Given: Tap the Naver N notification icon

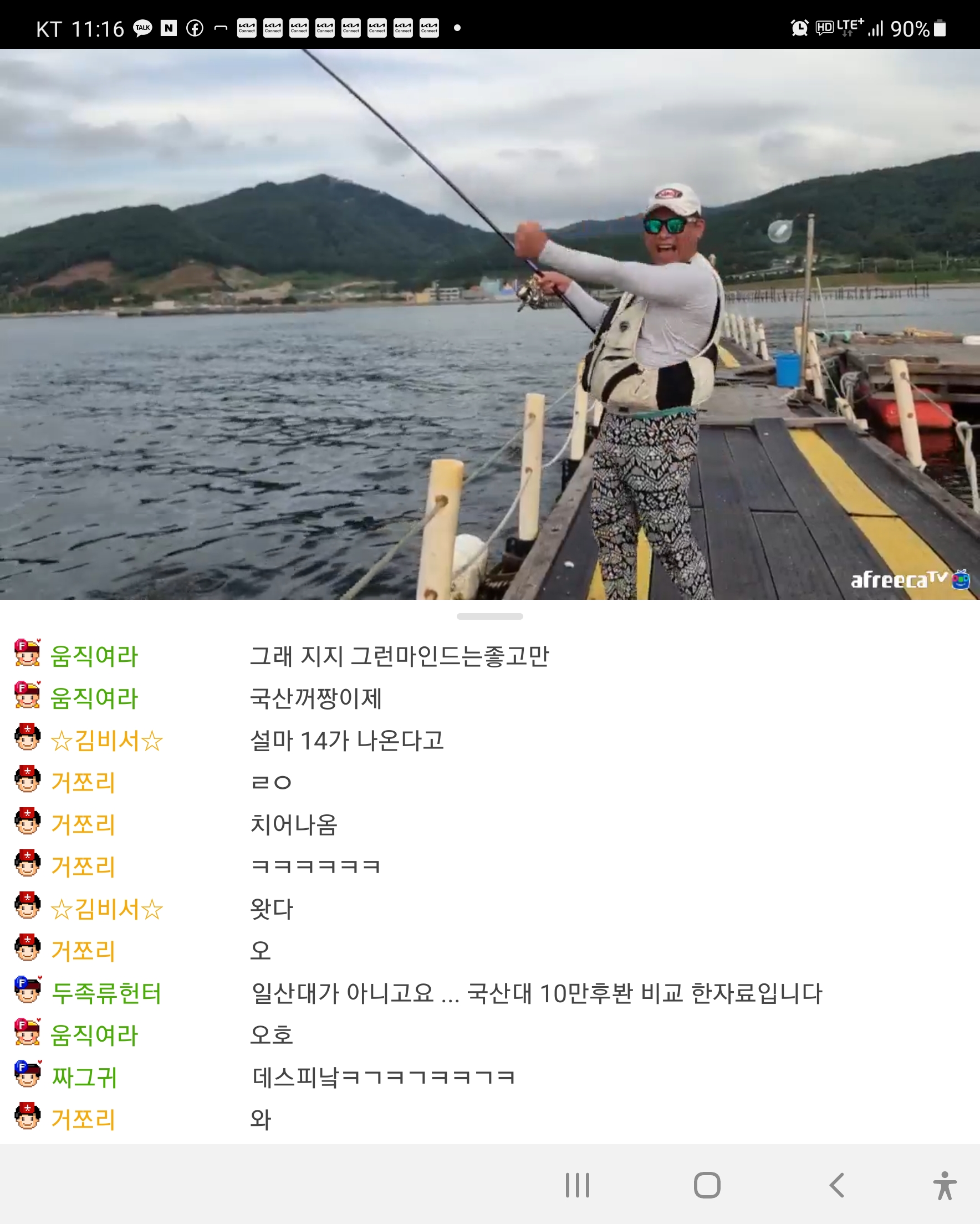Looking at the screenshot, I should coord(169,28).
